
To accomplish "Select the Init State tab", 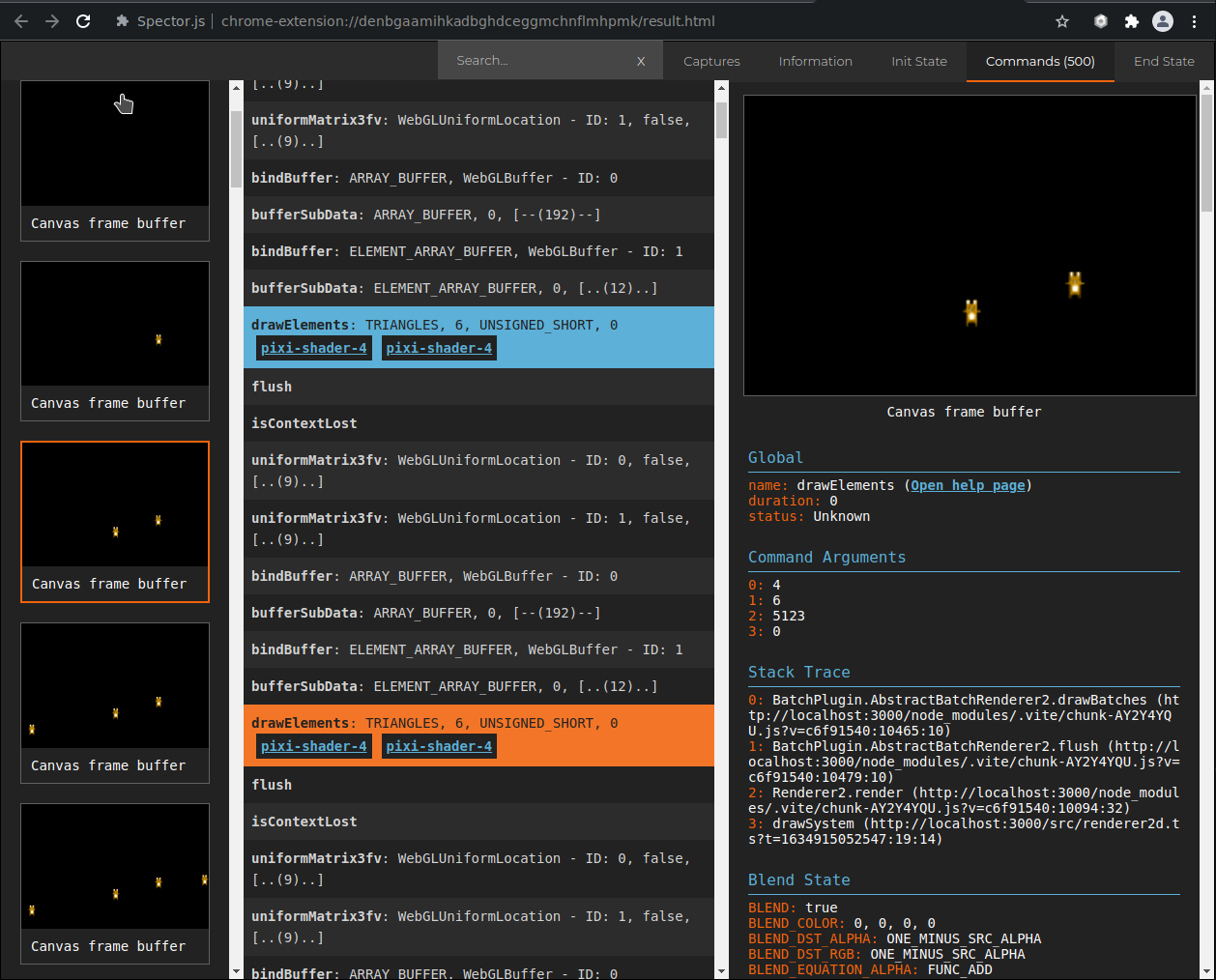I will coord(919,60).
